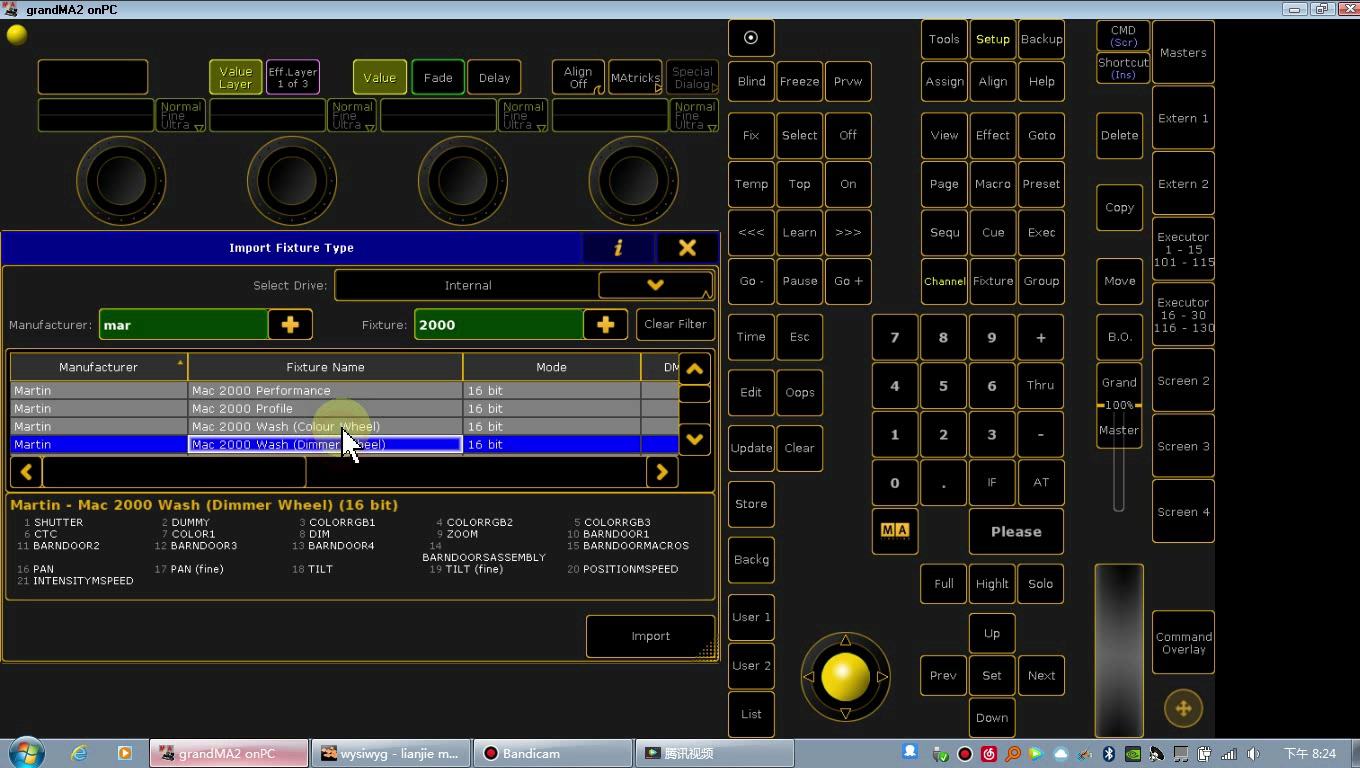Screen dimensions: 1360x768
Task: Click the Setup key
Action: 992,39
